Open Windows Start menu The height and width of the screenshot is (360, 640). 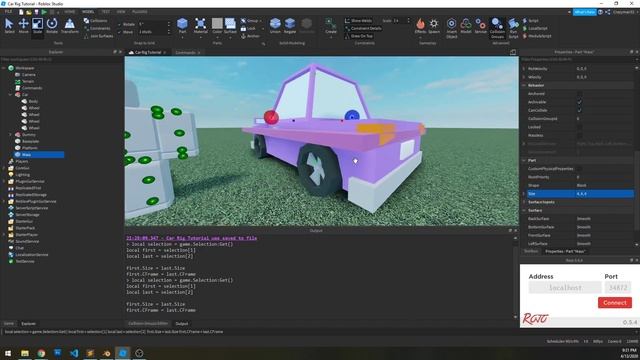pos(8,353)
